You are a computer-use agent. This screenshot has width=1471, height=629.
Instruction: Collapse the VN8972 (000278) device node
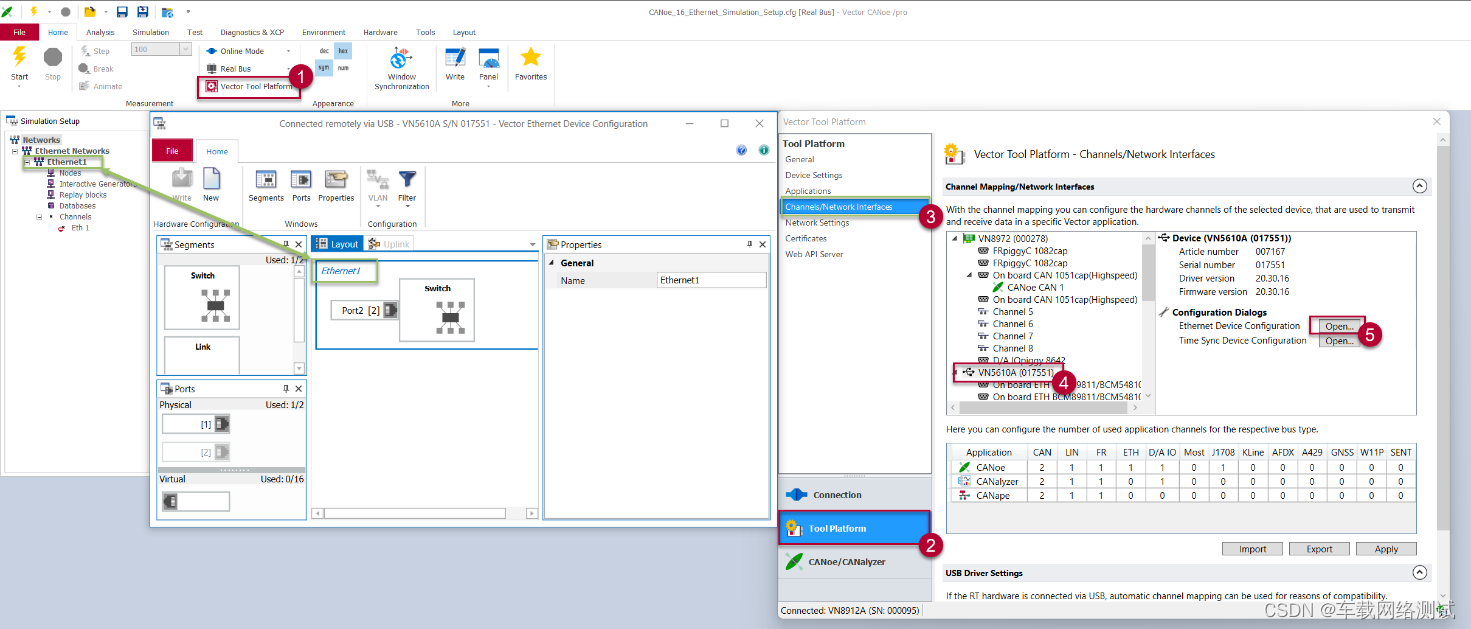tap(955, 239)
